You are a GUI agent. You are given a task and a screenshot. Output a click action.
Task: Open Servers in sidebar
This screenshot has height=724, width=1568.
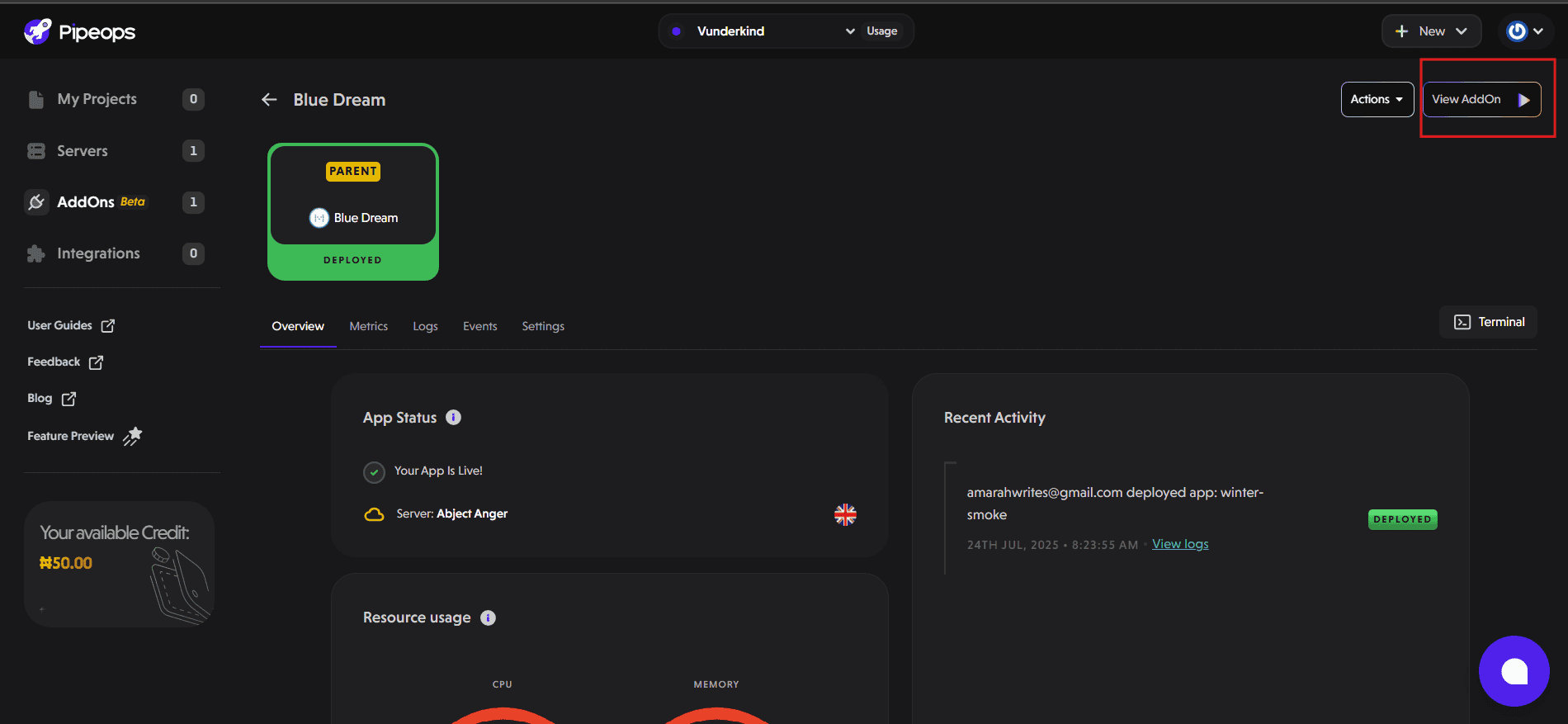83,151
